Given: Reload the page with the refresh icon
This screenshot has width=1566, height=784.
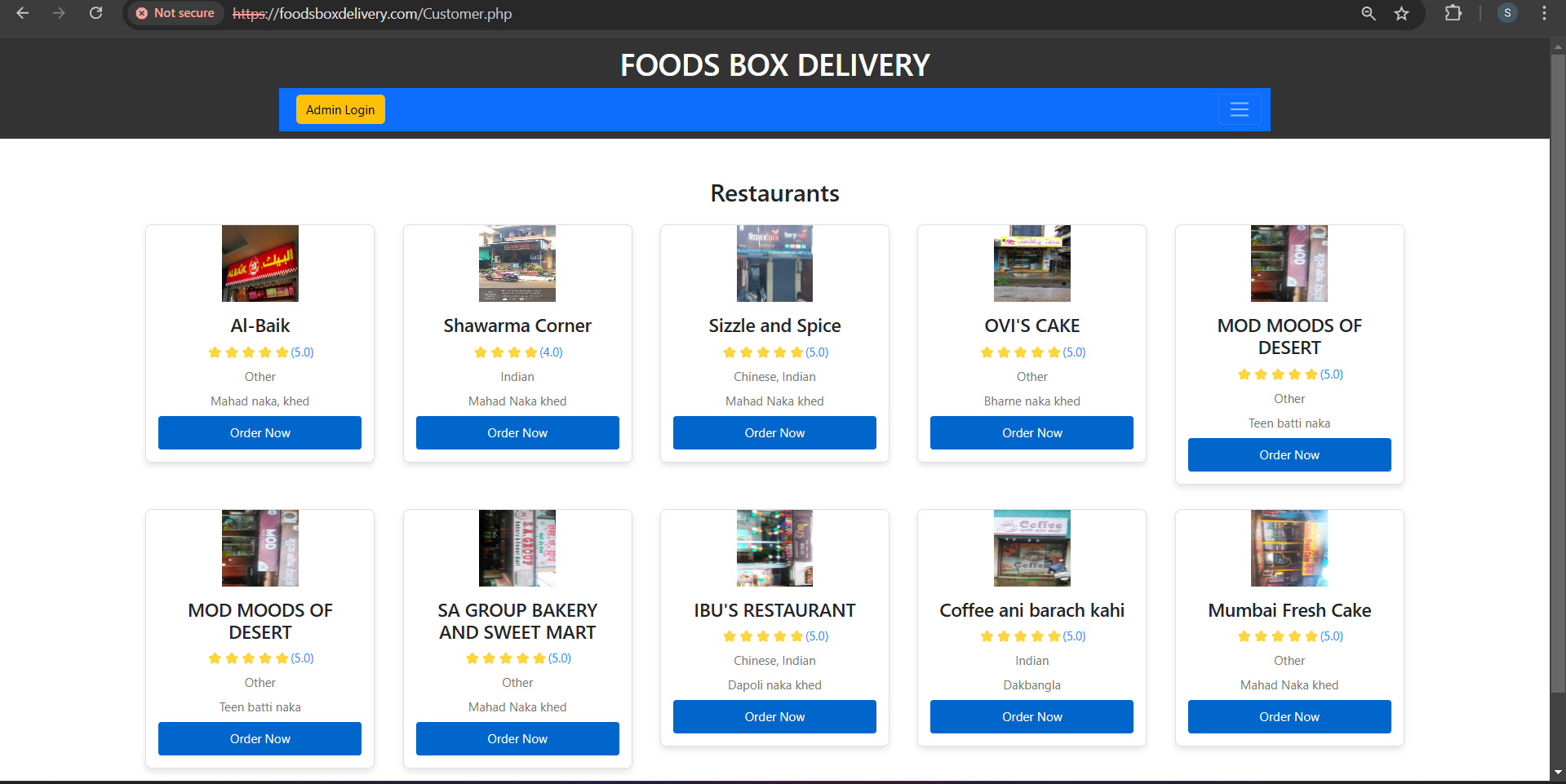Looking at the screenshot, I should click(x=95, y=13).
